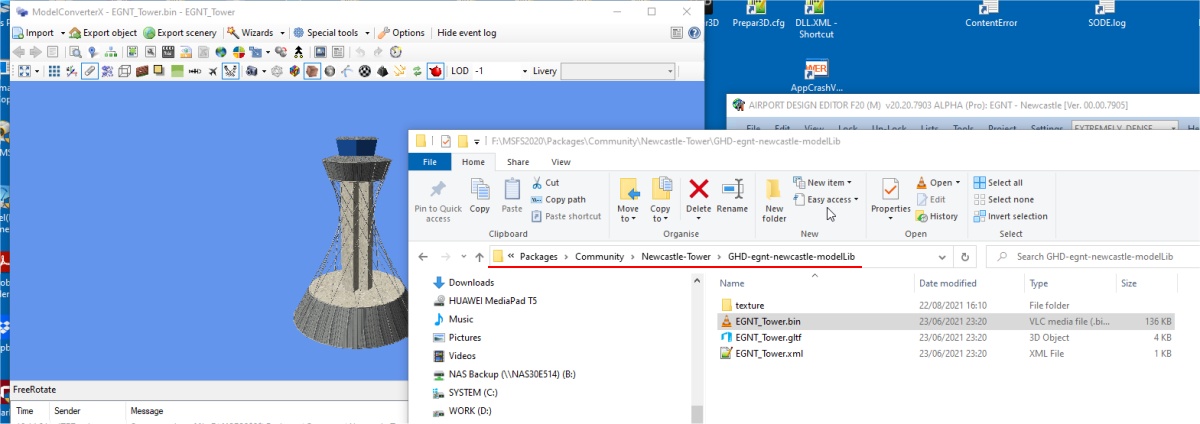1200x424 pixels.
Task: Open the File tab in Explorer
Action: (x=429, y=161)
